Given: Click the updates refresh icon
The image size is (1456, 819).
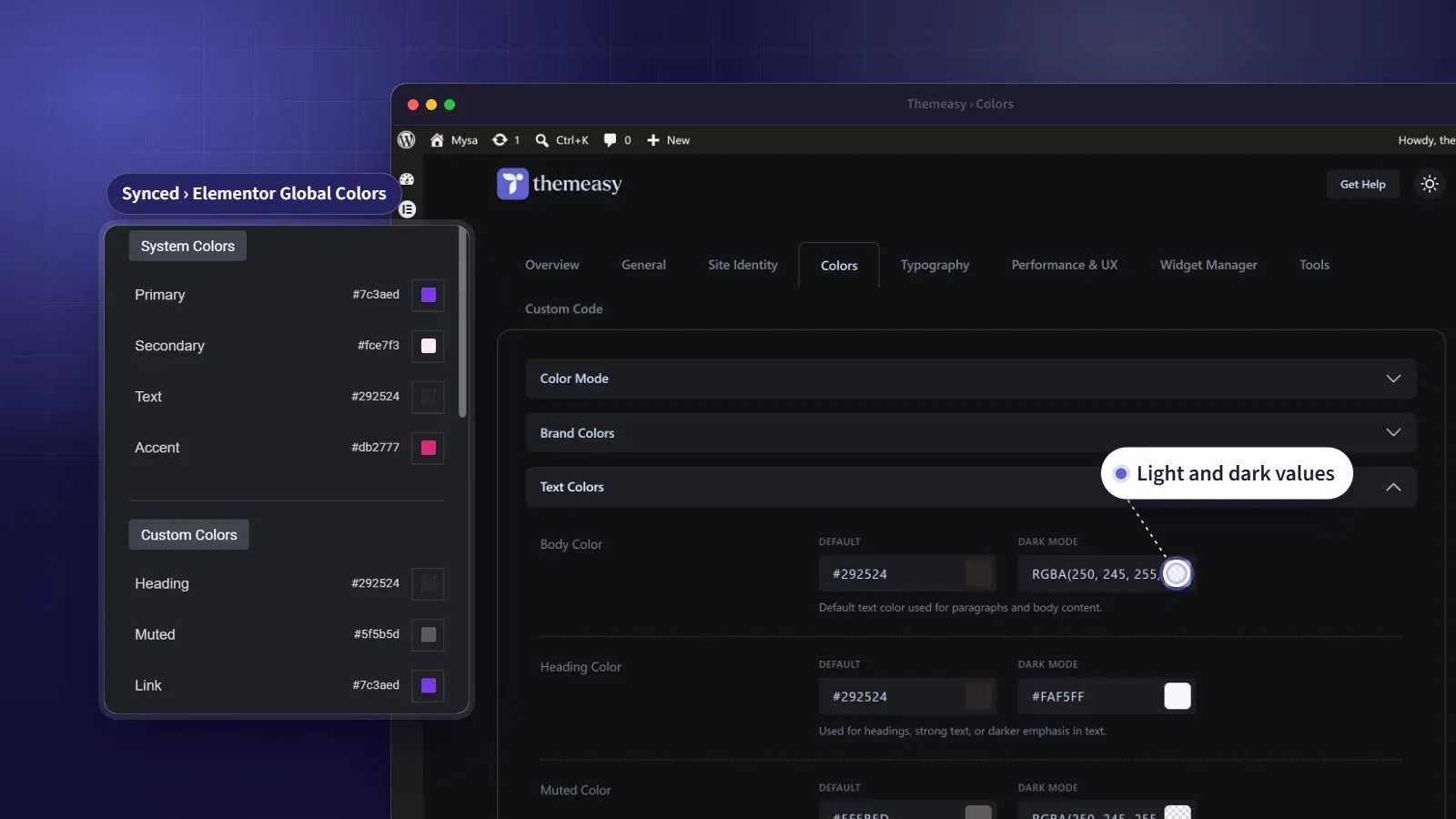Looking at the screenshot, I should tap(500, 140).
